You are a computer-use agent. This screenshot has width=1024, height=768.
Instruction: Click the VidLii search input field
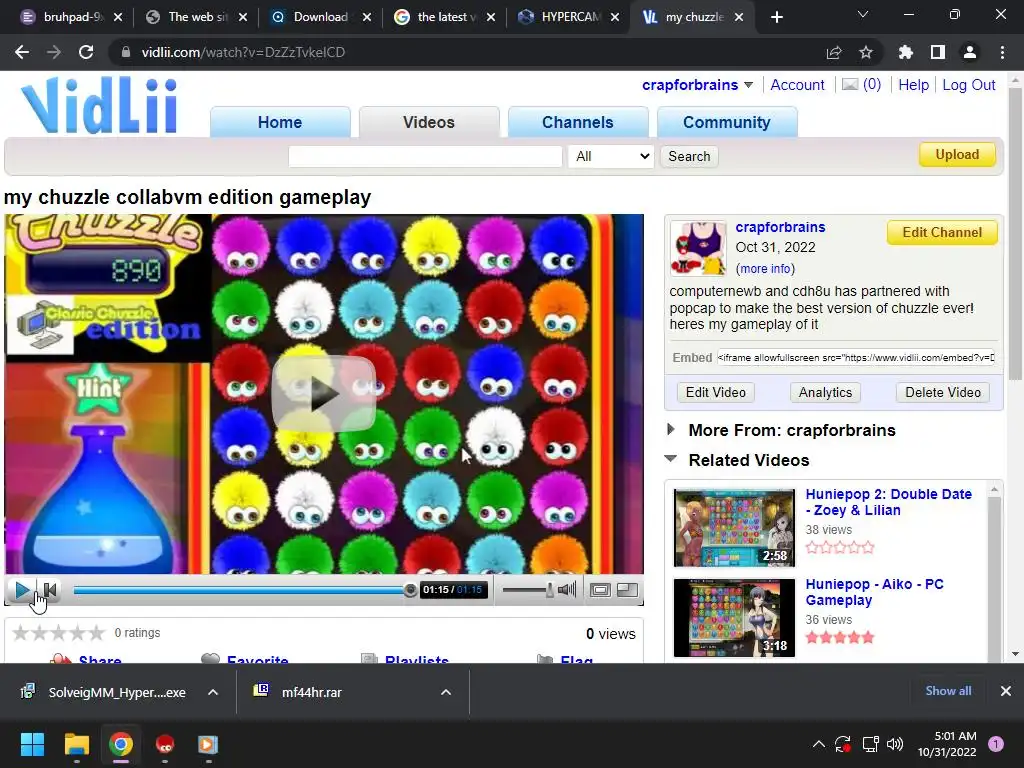[x=425, y=156]
